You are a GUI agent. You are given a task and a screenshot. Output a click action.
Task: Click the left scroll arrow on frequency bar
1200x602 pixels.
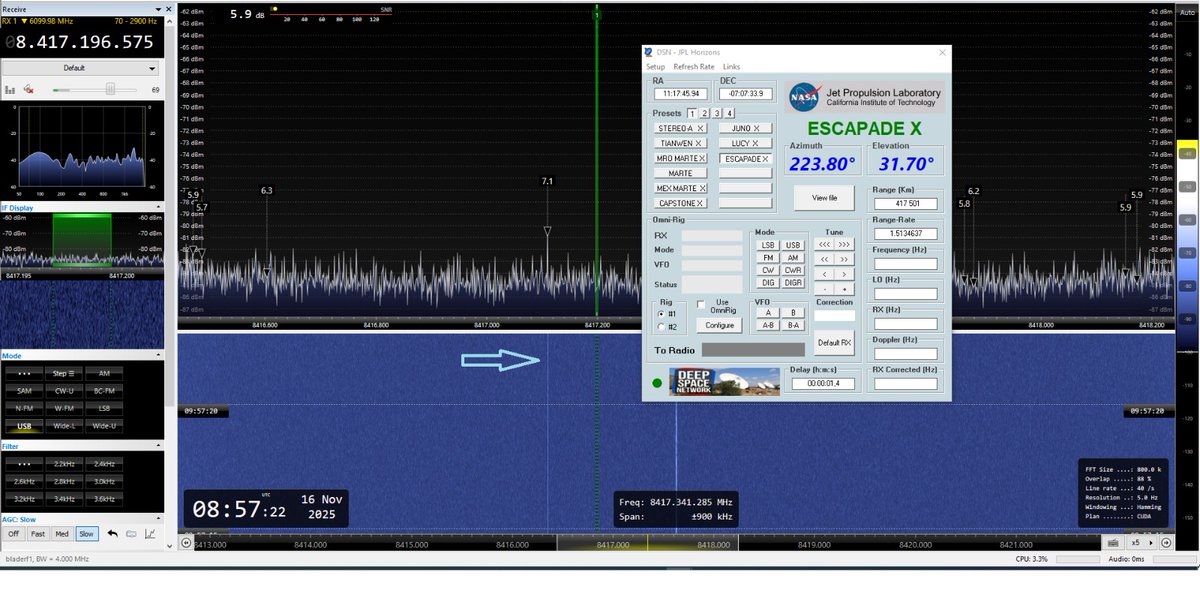186,543
